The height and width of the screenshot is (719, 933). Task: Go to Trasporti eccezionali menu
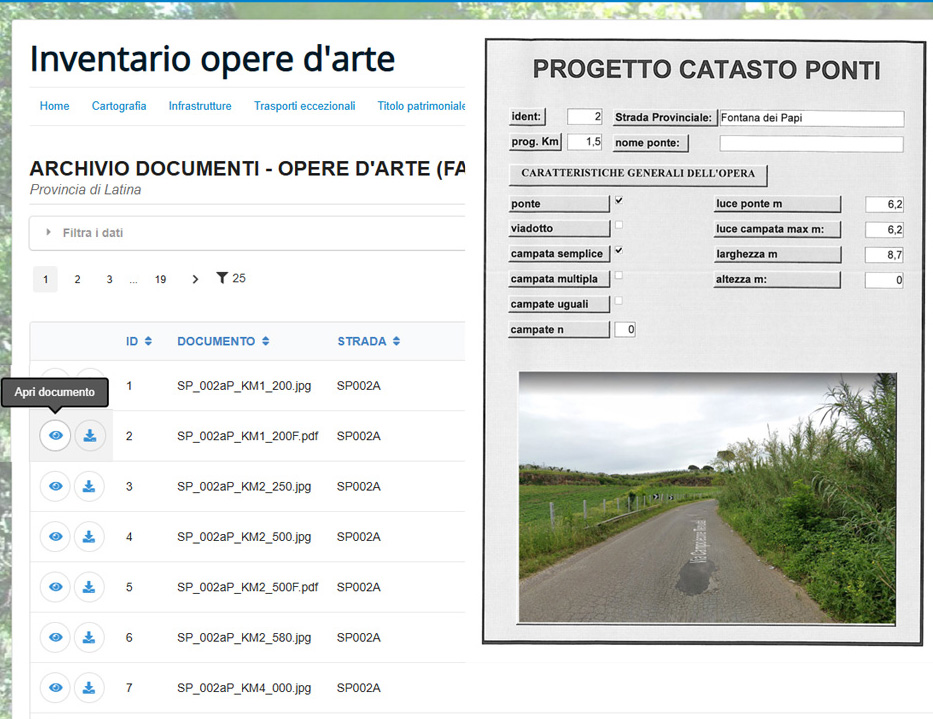pyautogui.click(x=304, y=106)
